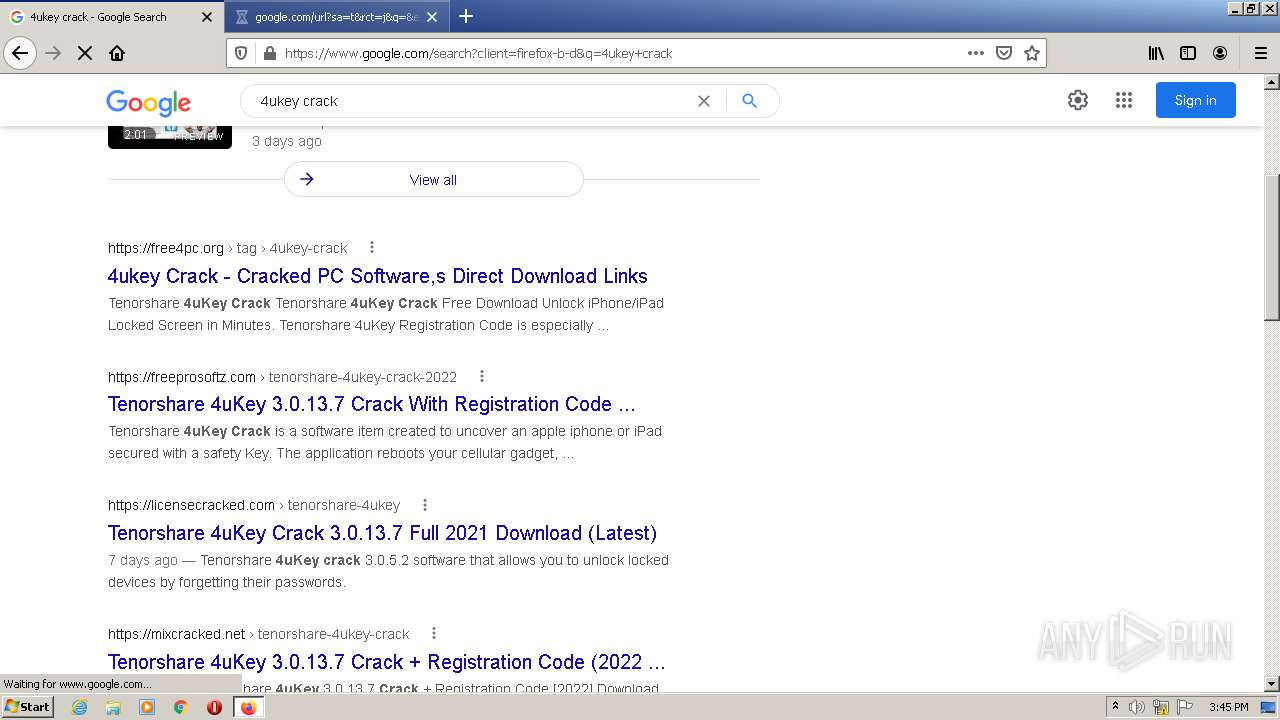
Task: Click the https://mixcracked.net URL text
Action: (x=176, y=634)
